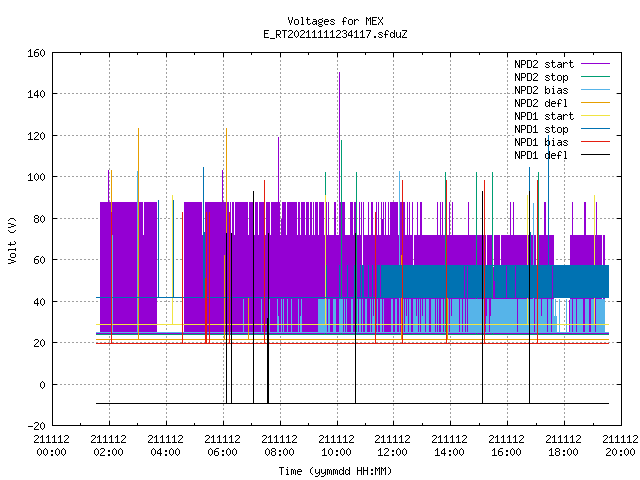
Task: Click the 'NPD2 stop' legend label
Action: [x=541, y=77]
